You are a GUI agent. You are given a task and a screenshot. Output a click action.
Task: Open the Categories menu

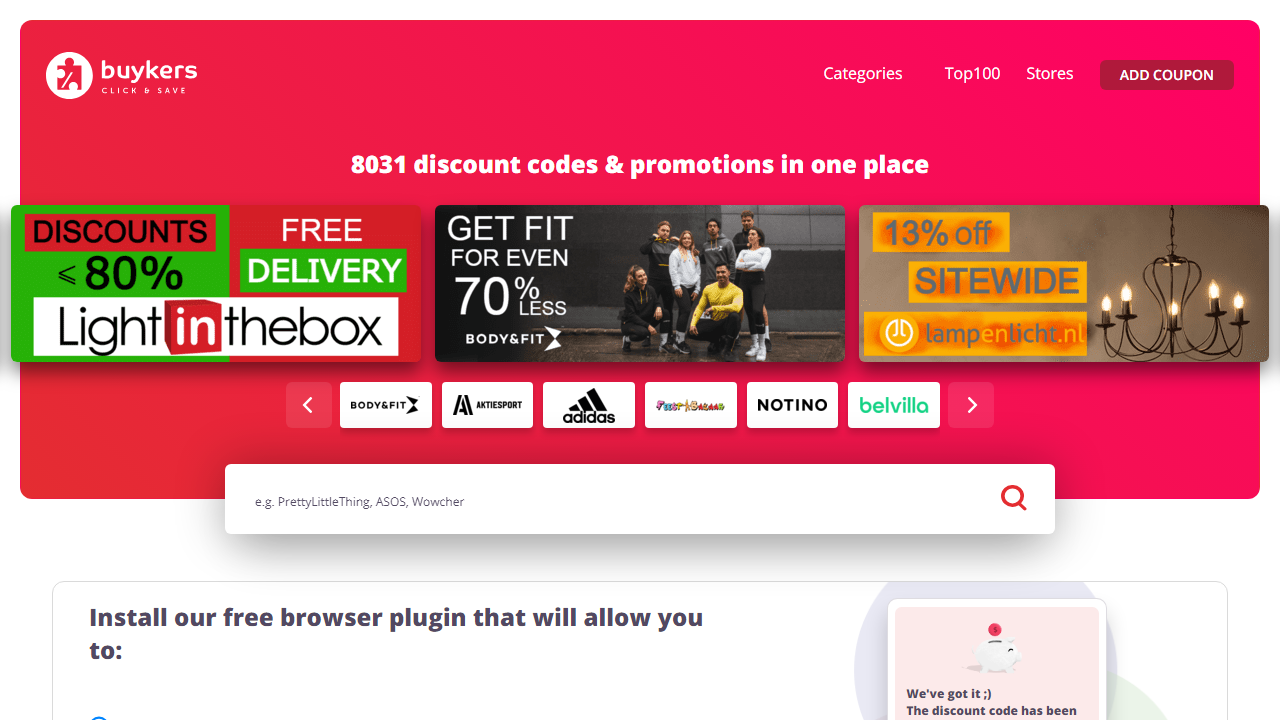pyautogui.click(x=863, y=74)
